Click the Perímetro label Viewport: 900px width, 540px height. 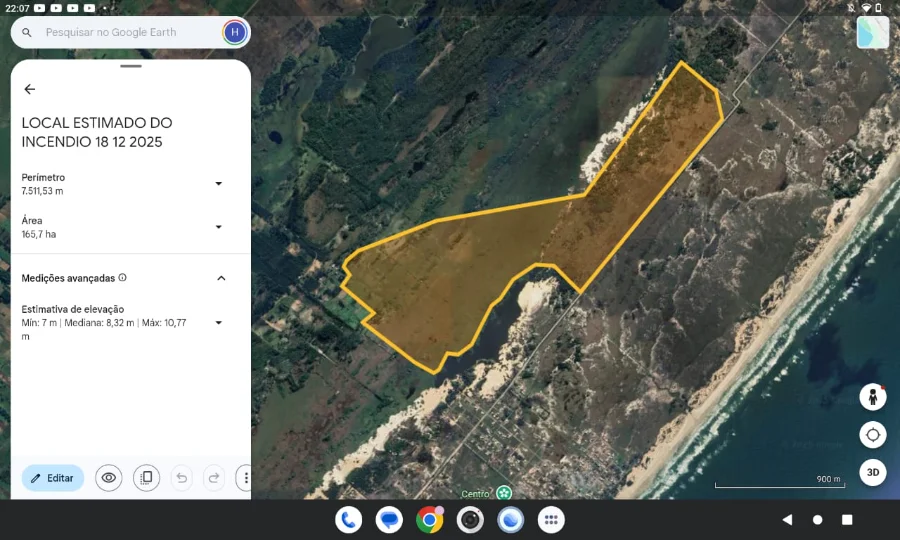tap(43, 177)
